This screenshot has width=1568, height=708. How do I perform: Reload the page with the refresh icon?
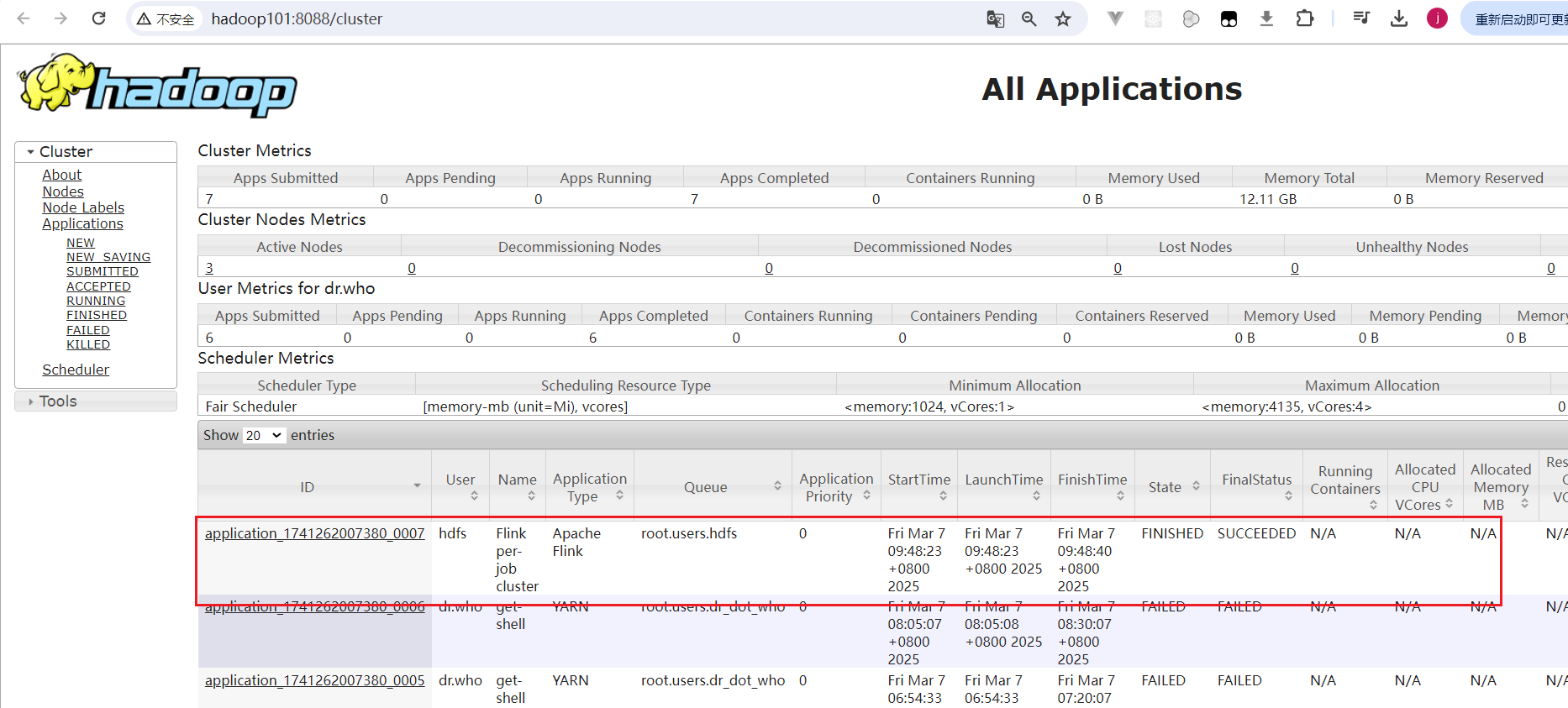pos(98,18)
